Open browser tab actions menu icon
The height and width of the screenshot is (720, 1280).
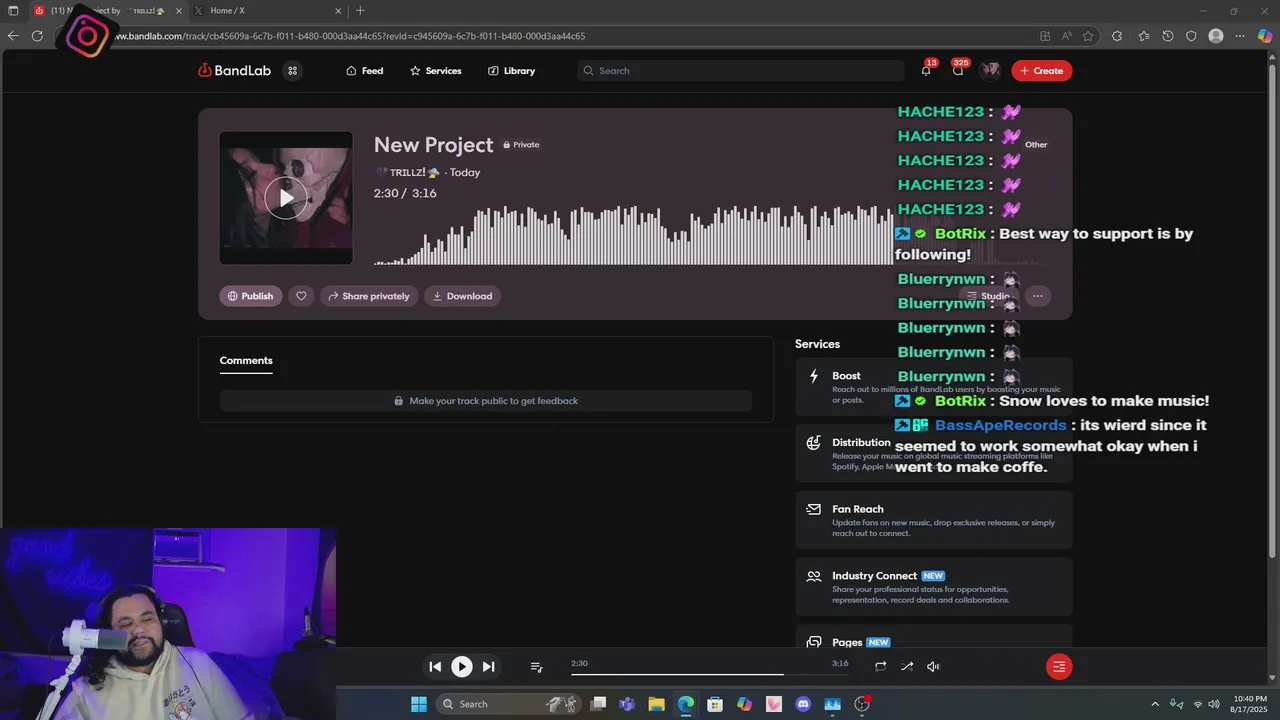13,11
